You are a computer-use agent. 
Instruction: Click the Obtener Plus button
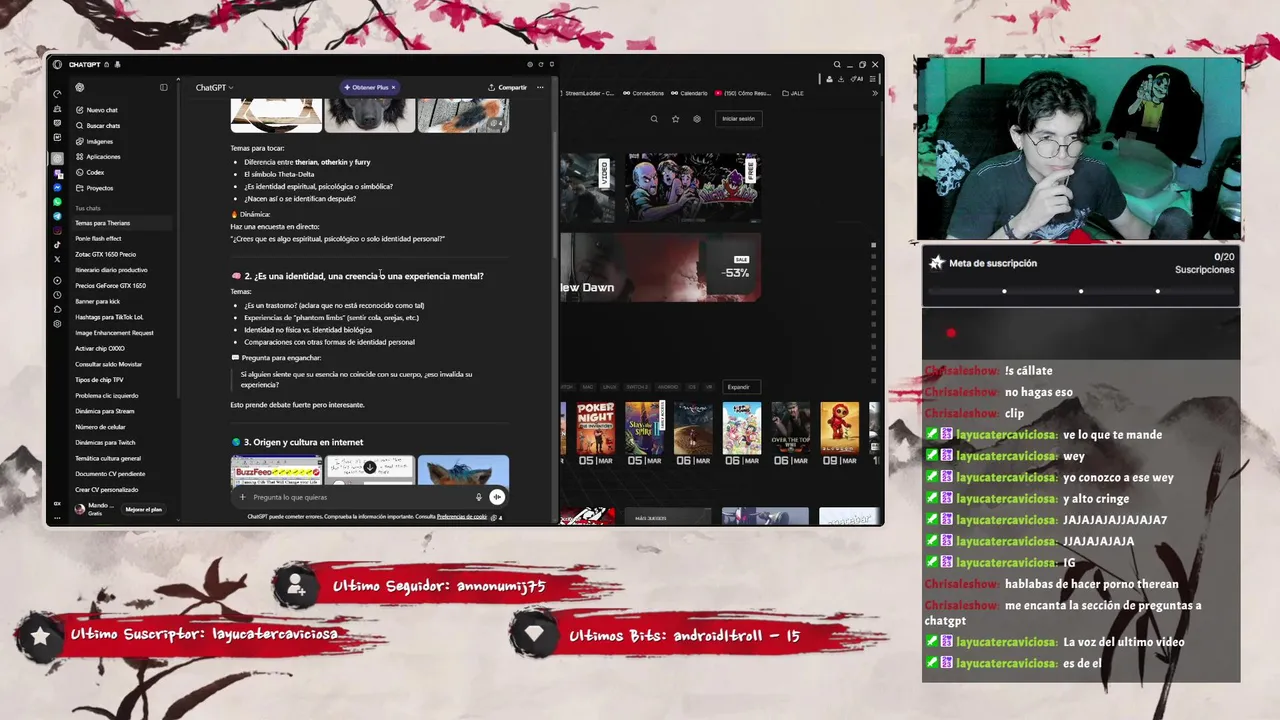[366, 87]
